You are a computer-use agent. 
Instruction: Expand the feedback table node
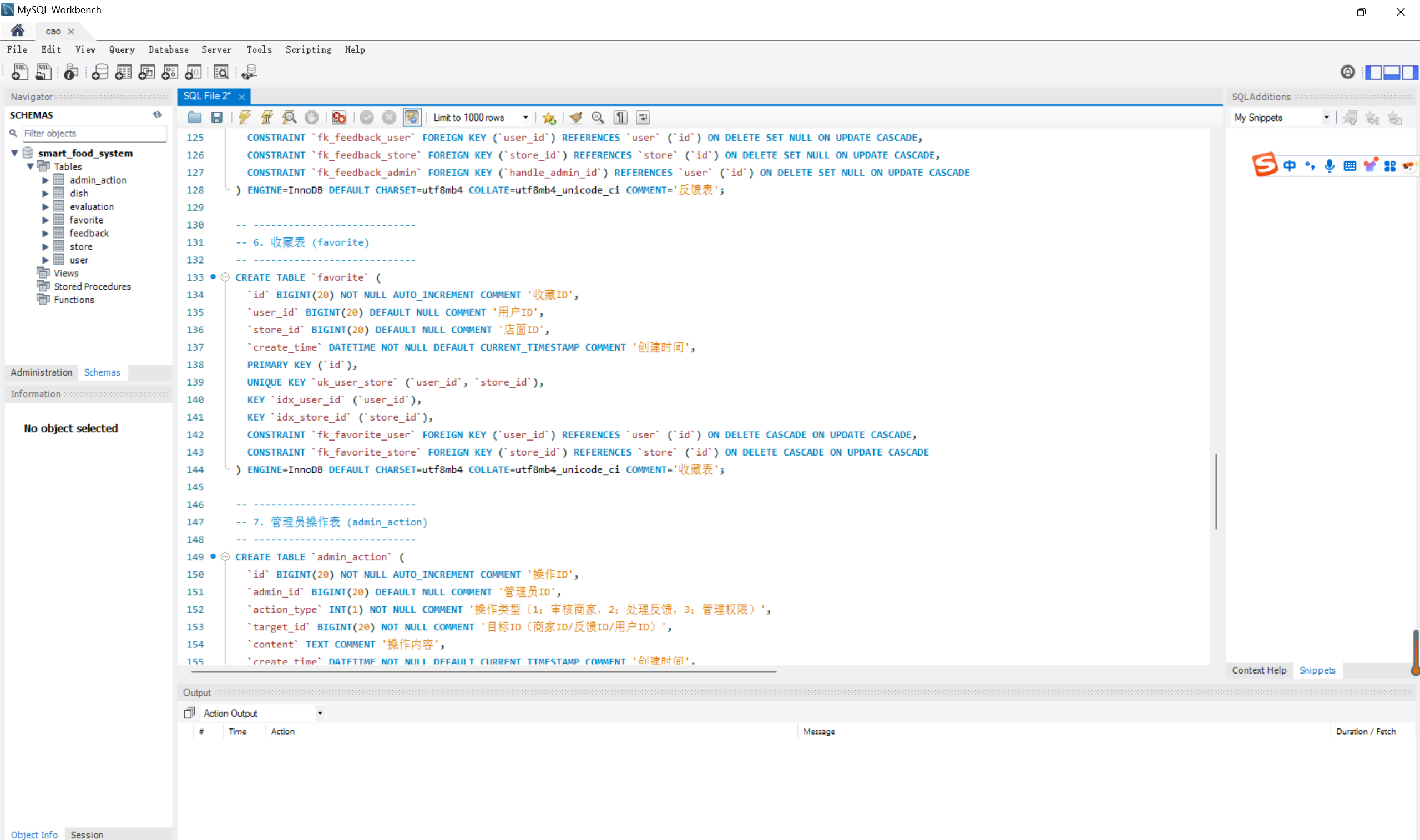(x=46, y=233)
